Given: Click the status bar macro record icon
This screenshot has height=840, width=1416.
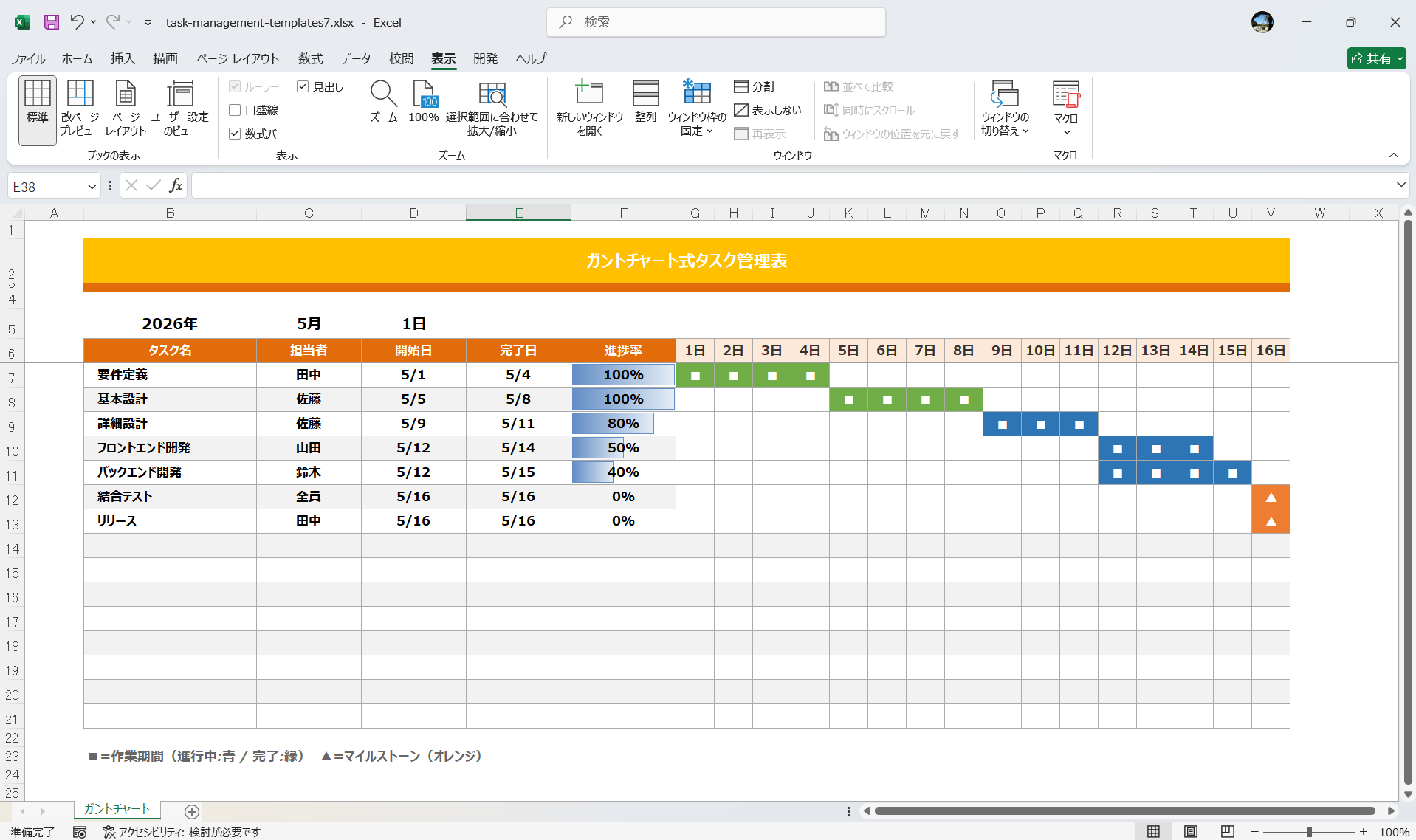Looking at the screenshot, I should pos(80,832).
